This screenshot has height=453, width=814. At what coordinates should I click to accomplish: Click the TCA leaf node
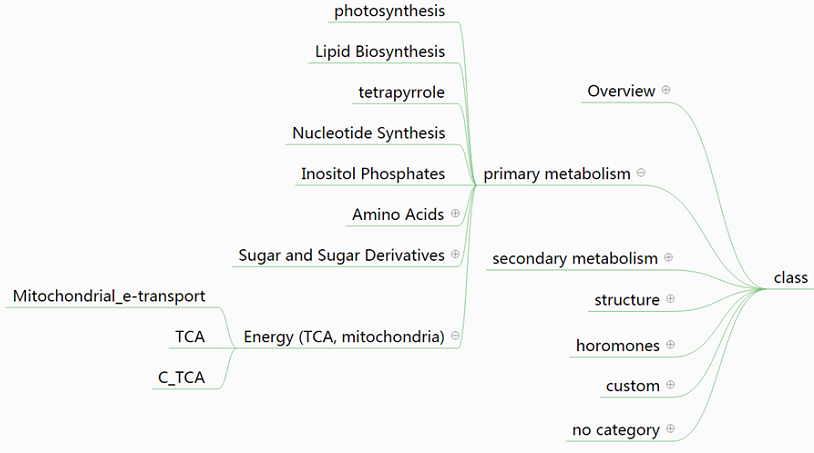tap(190, 337)
